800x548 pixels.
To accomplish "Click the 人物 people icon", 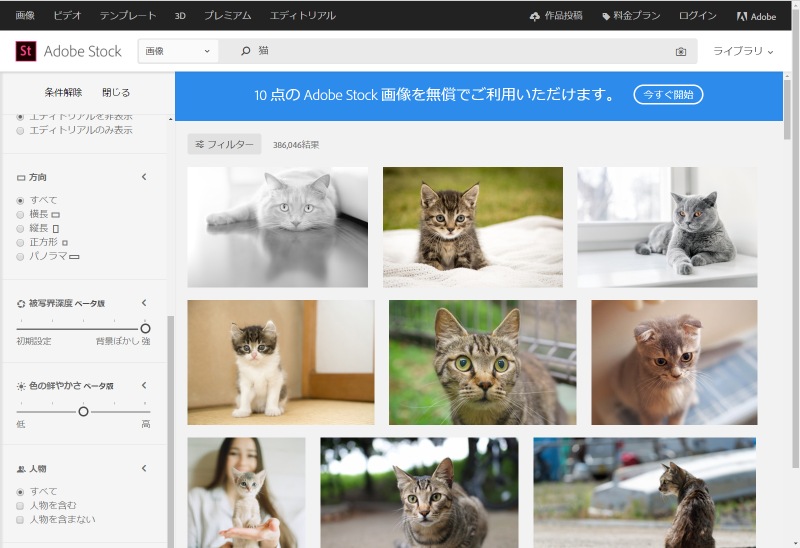I will (x=21, y=469).
